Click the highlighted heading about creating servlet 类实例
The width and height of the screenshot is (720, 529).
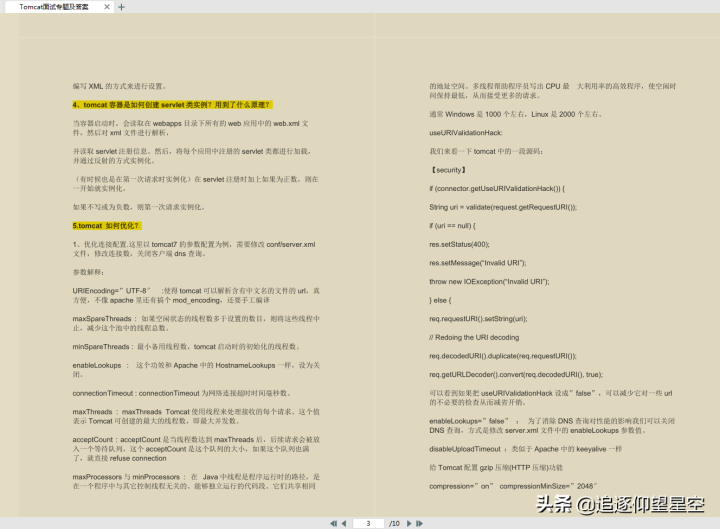point(172,105)
